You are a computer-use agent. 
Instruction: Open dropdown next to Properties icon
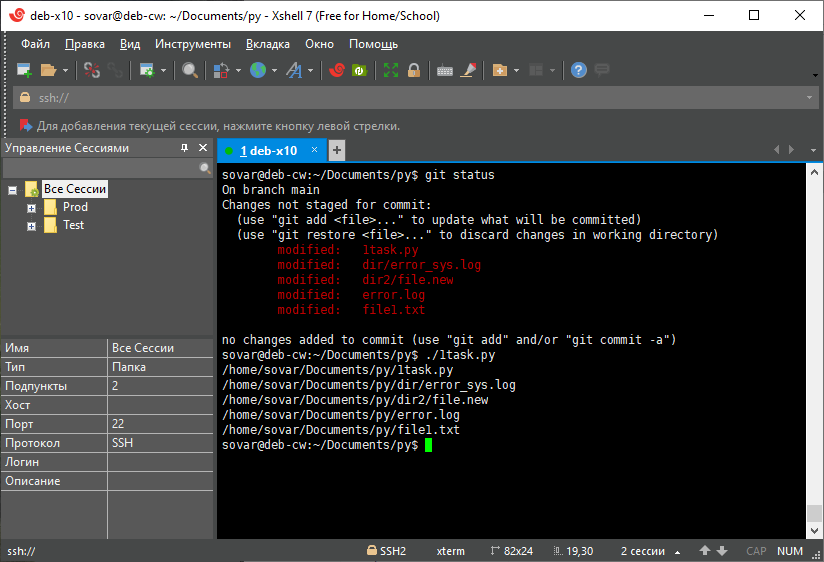pyautogui.click(x=163, y=70)
